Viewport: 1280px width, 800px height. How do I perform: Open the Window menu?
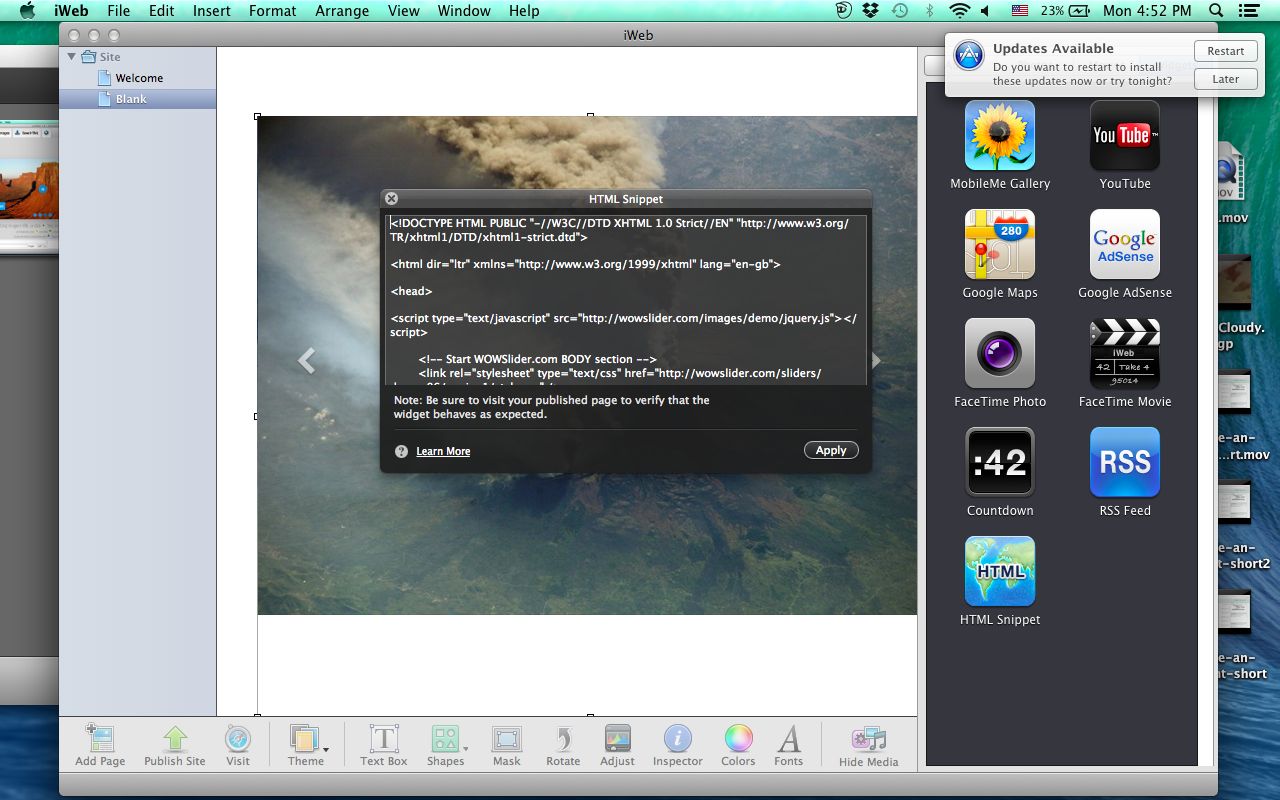(x=464, y=11)
